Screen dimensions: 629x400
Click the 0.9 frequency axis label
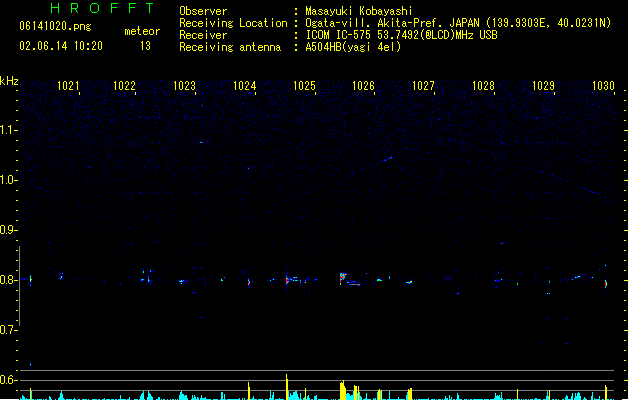(x=8, y=230)
